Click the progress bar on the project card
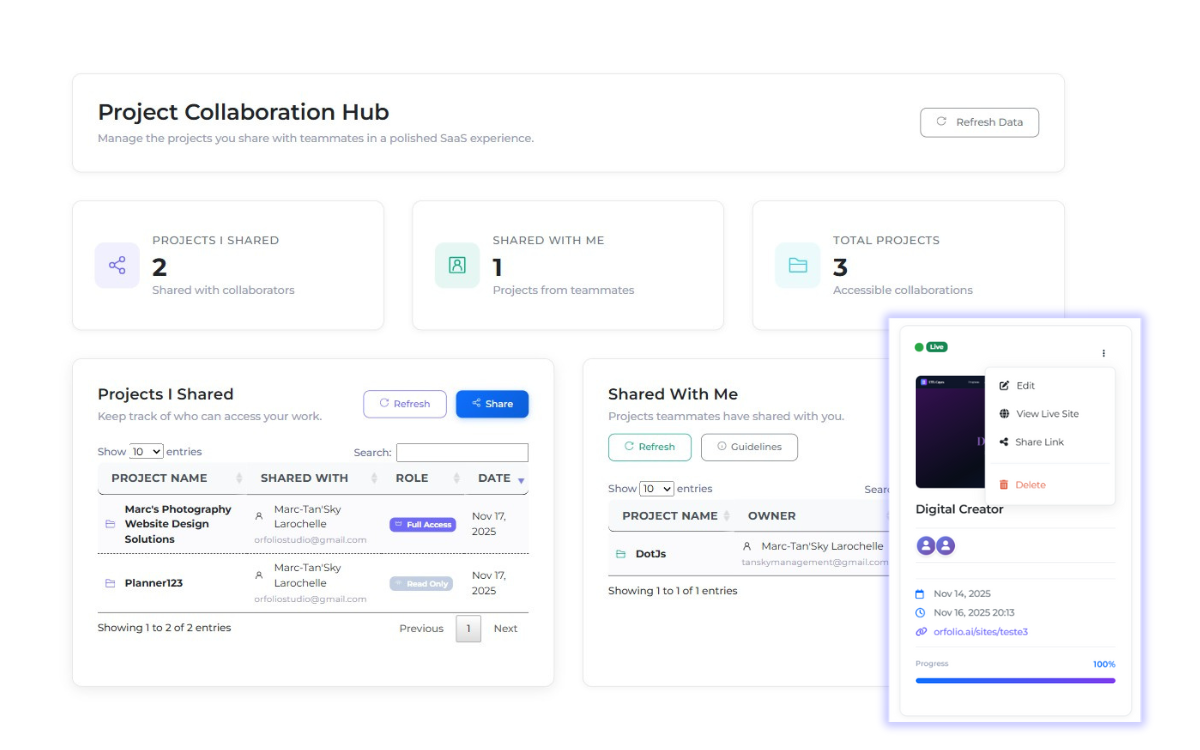 coord(1015,681)
